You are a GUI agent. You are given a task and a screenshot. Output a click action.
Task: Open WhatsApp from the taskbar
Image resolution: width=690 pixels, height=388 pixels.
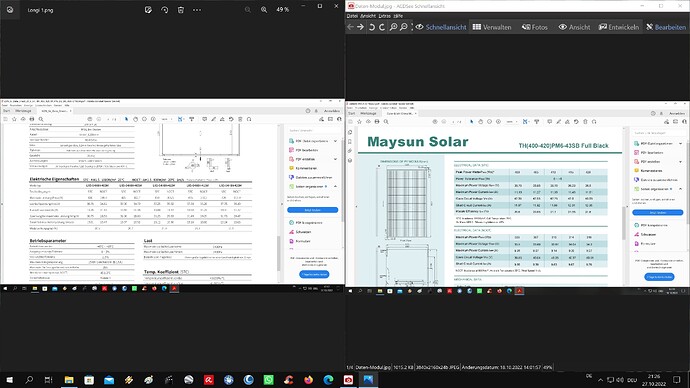click(x=268, y=379)
